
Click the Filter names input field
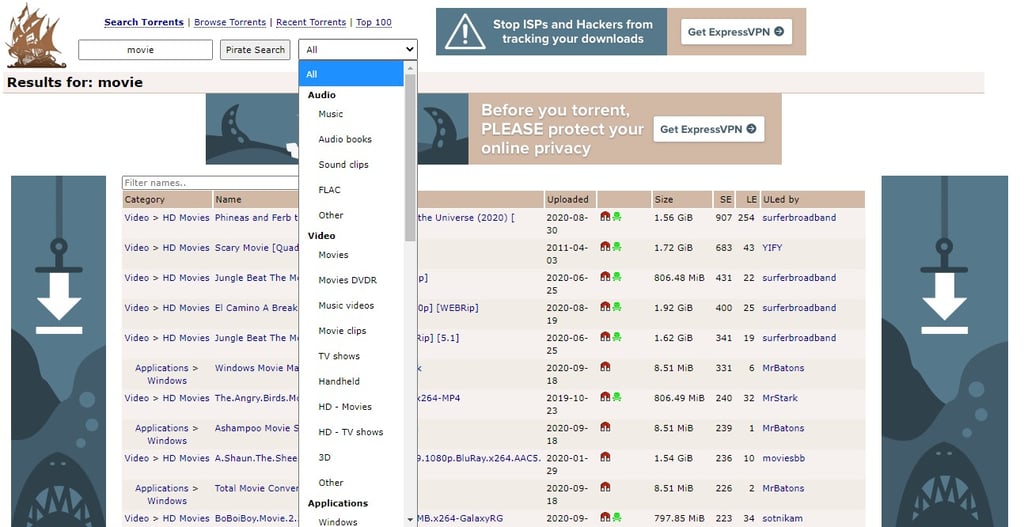tap(210, 183)
